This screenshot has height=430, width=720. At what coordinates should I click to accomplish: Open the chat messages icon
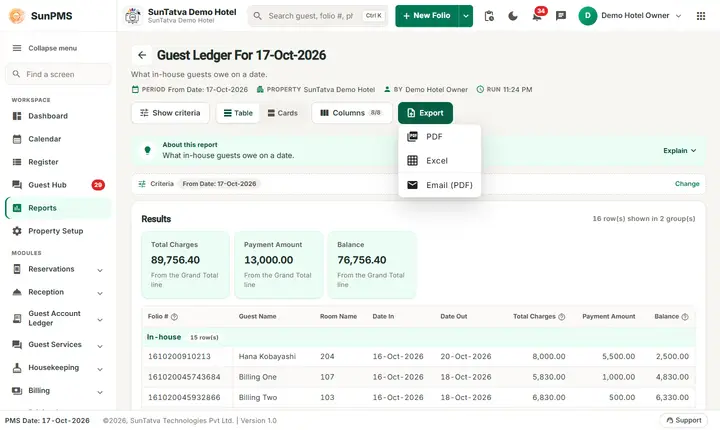pos(561,16)
